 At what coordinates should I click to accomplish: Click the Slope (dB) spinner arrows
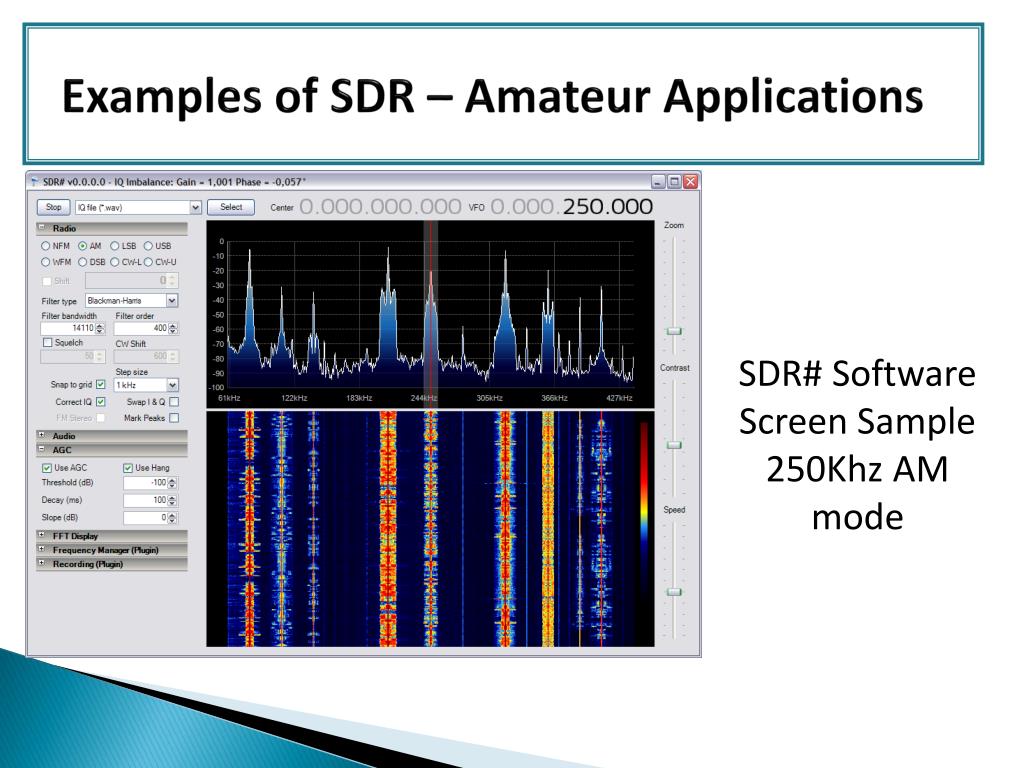172,517
